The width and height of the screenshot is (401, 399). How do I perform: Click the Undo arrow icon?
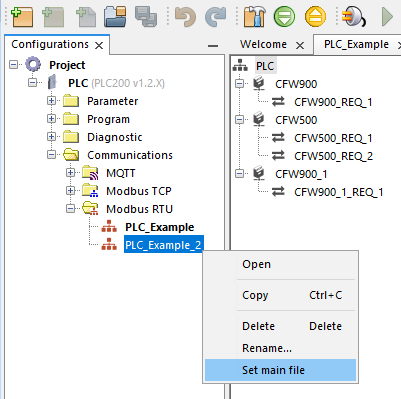(x=185, y=17)
